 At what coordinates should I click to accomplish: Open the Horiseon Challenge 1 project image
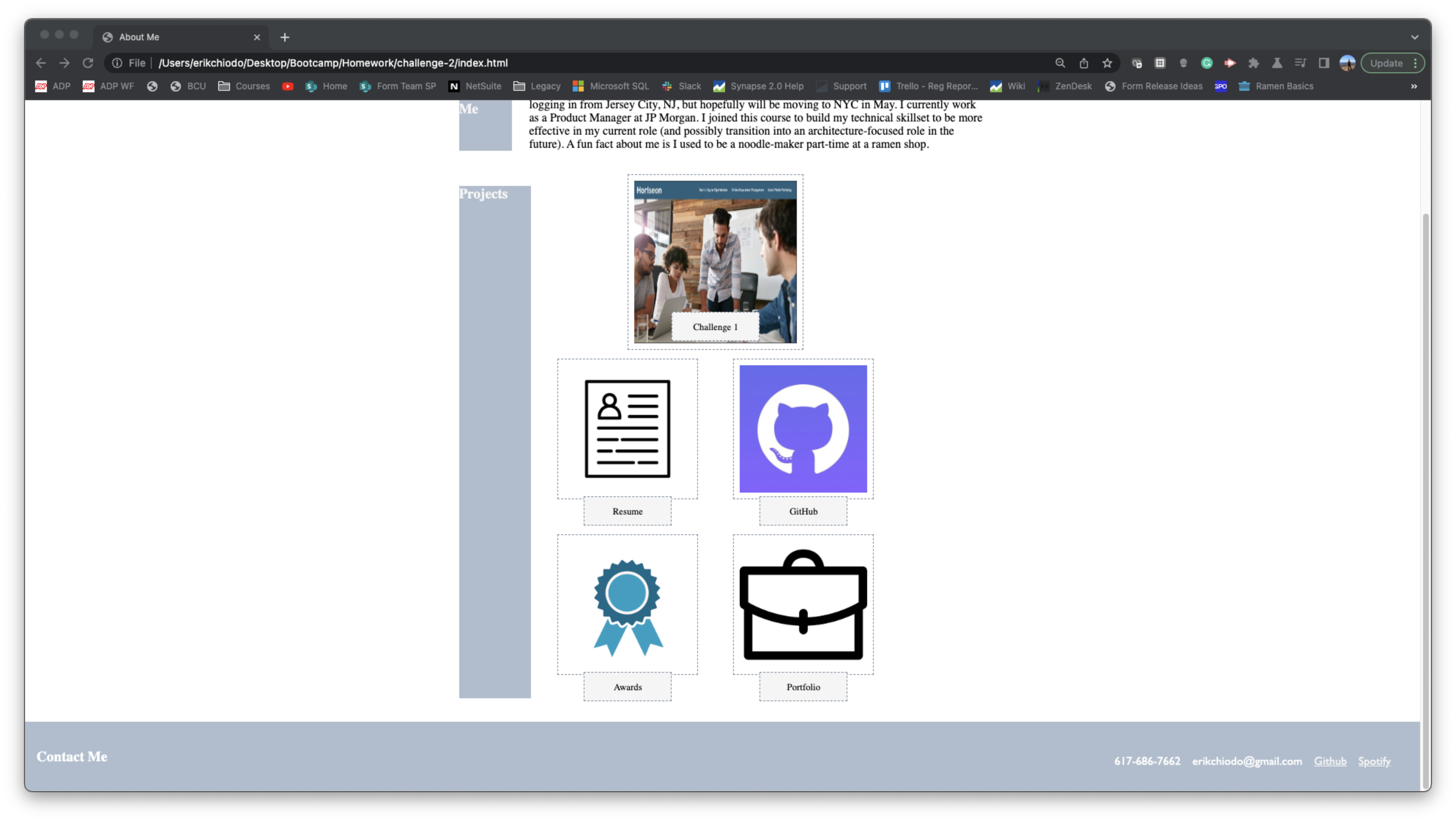point(715,262)
